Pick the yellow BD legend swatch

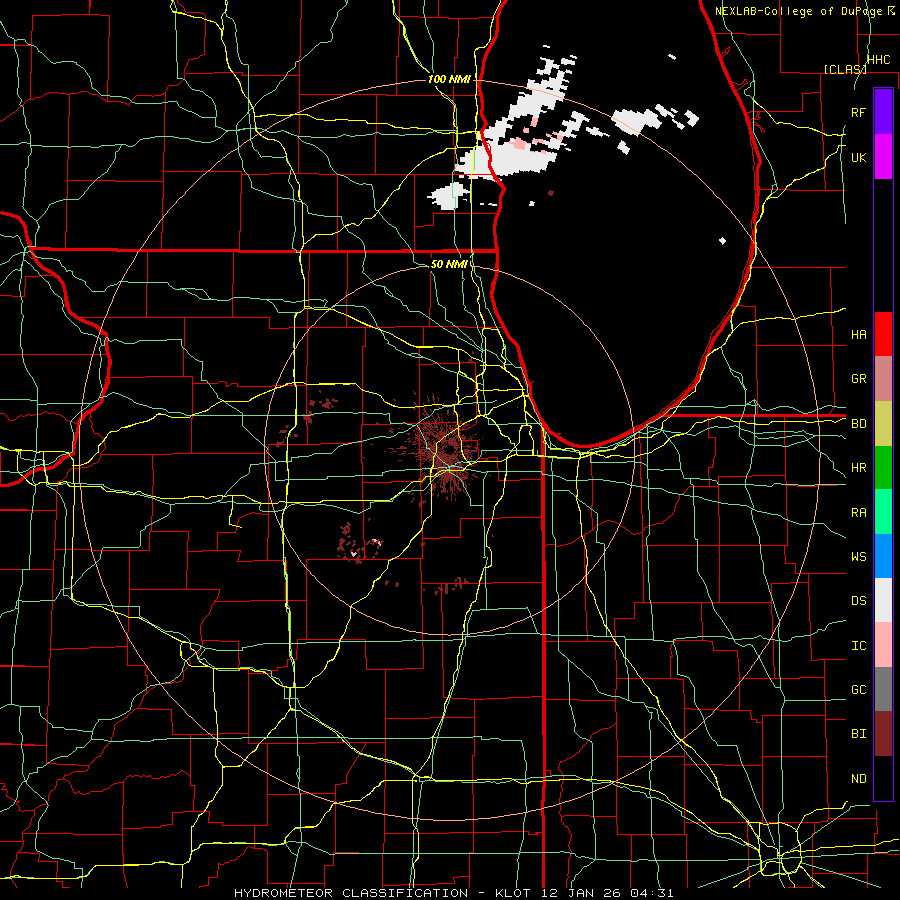(883, 423)
